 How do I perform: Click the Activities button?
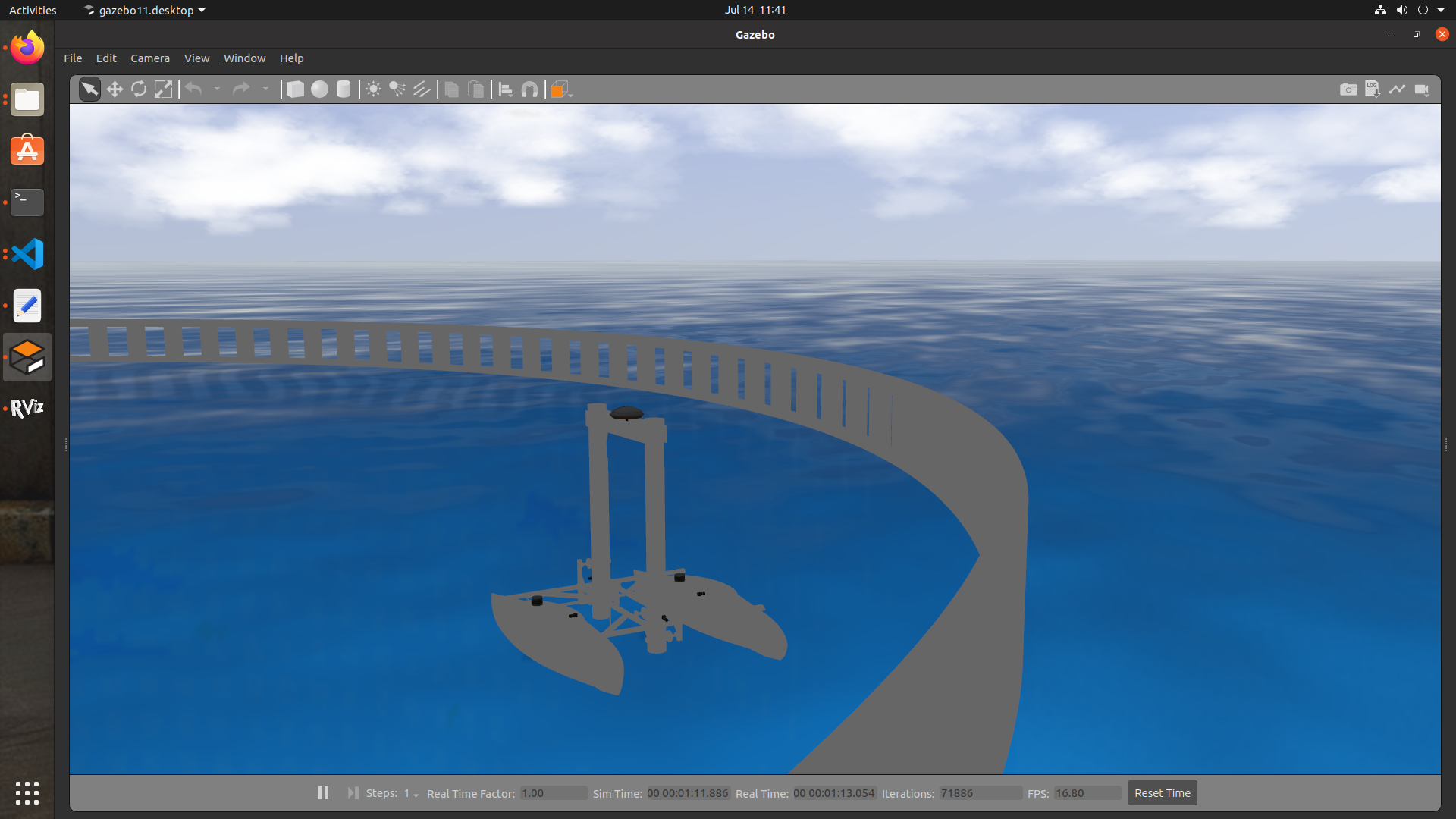(33, 10)
